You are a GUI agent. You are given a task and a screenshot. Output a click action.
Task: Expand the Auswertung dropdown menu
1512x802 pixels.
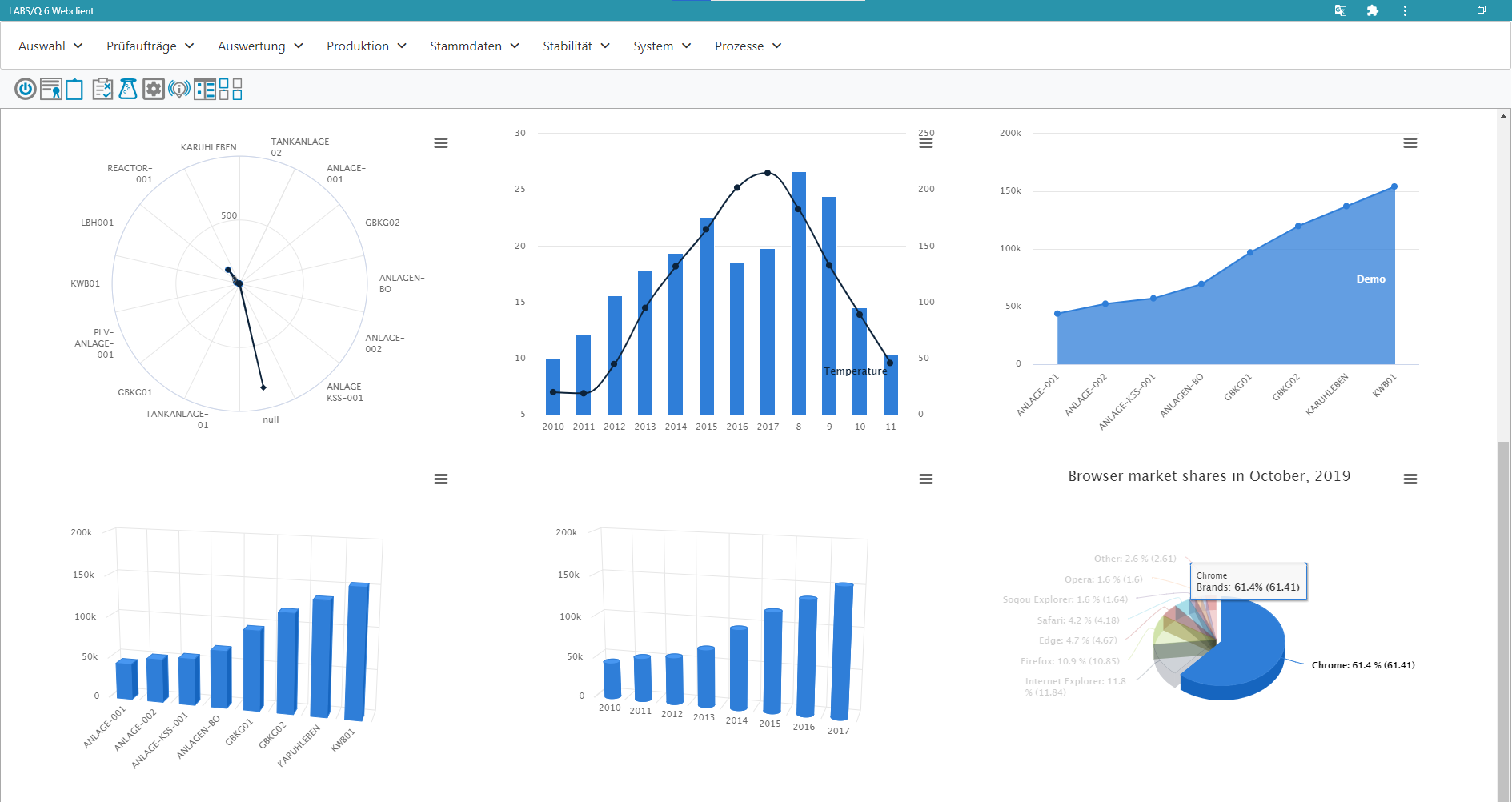[260, 46]
